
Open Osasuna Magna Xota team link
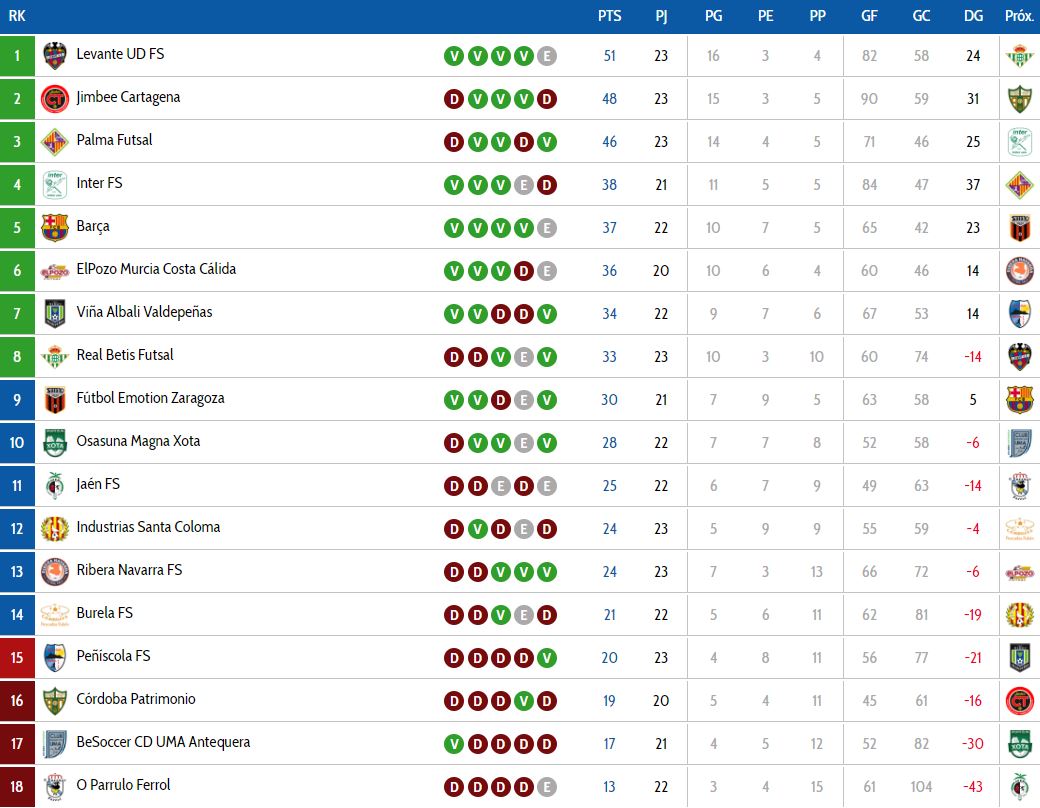pos(138,441)
